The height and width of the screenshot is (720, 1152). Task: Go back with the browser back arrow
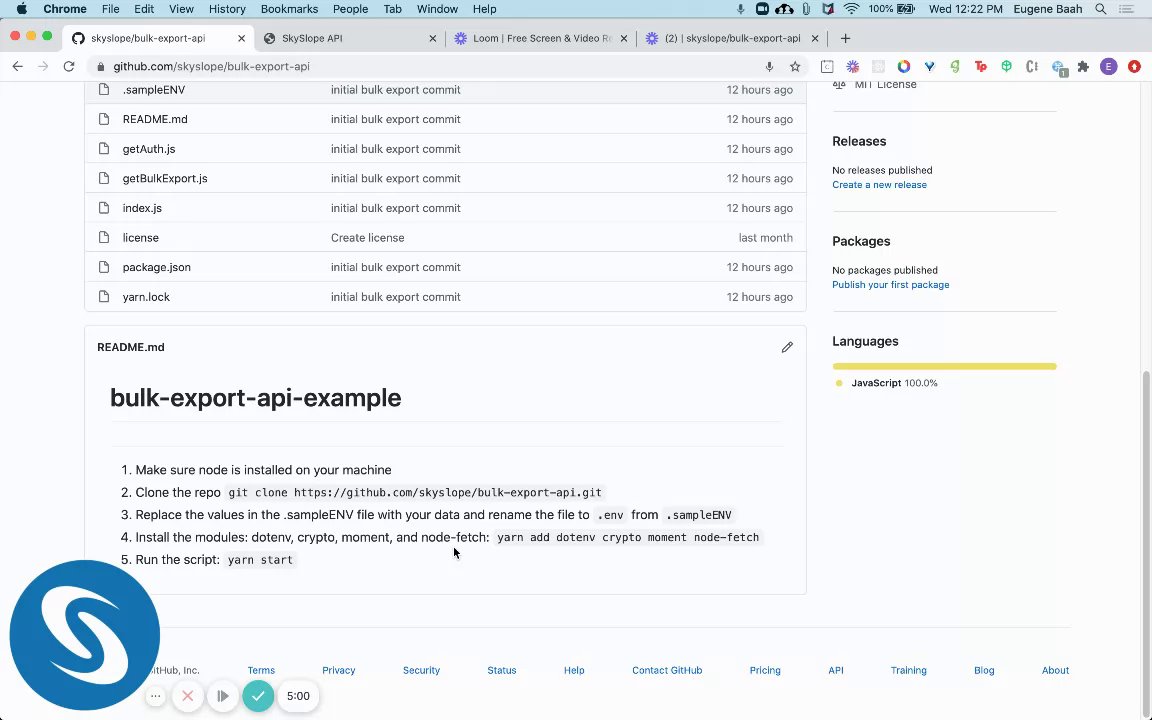(17, 67)
